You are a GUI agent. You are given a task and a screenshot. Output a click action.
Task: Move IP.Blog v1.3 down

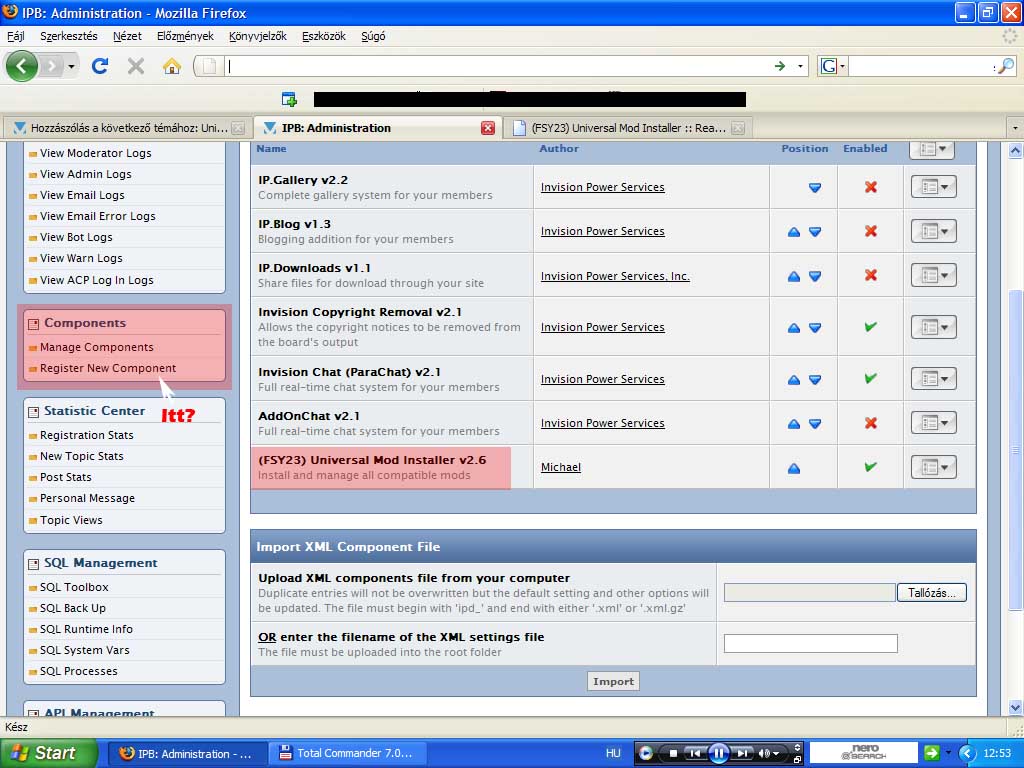pyautogui.click(x=815, y=232)
